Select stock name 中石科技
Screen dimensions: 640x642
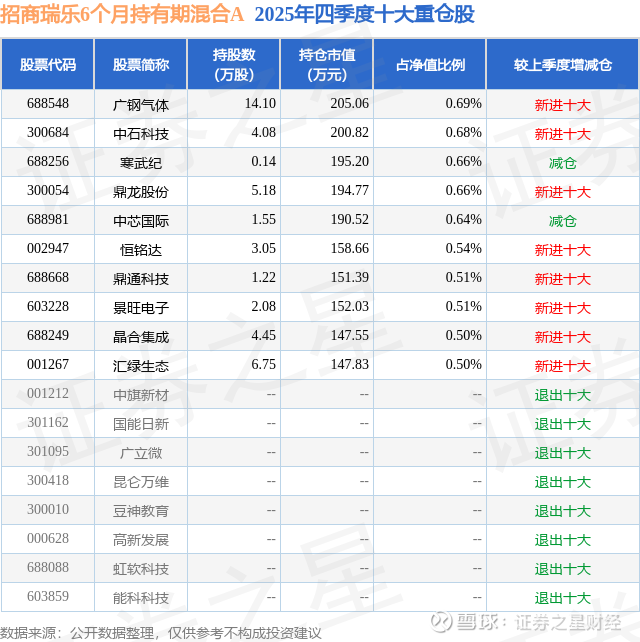click(x=141, y=134)
